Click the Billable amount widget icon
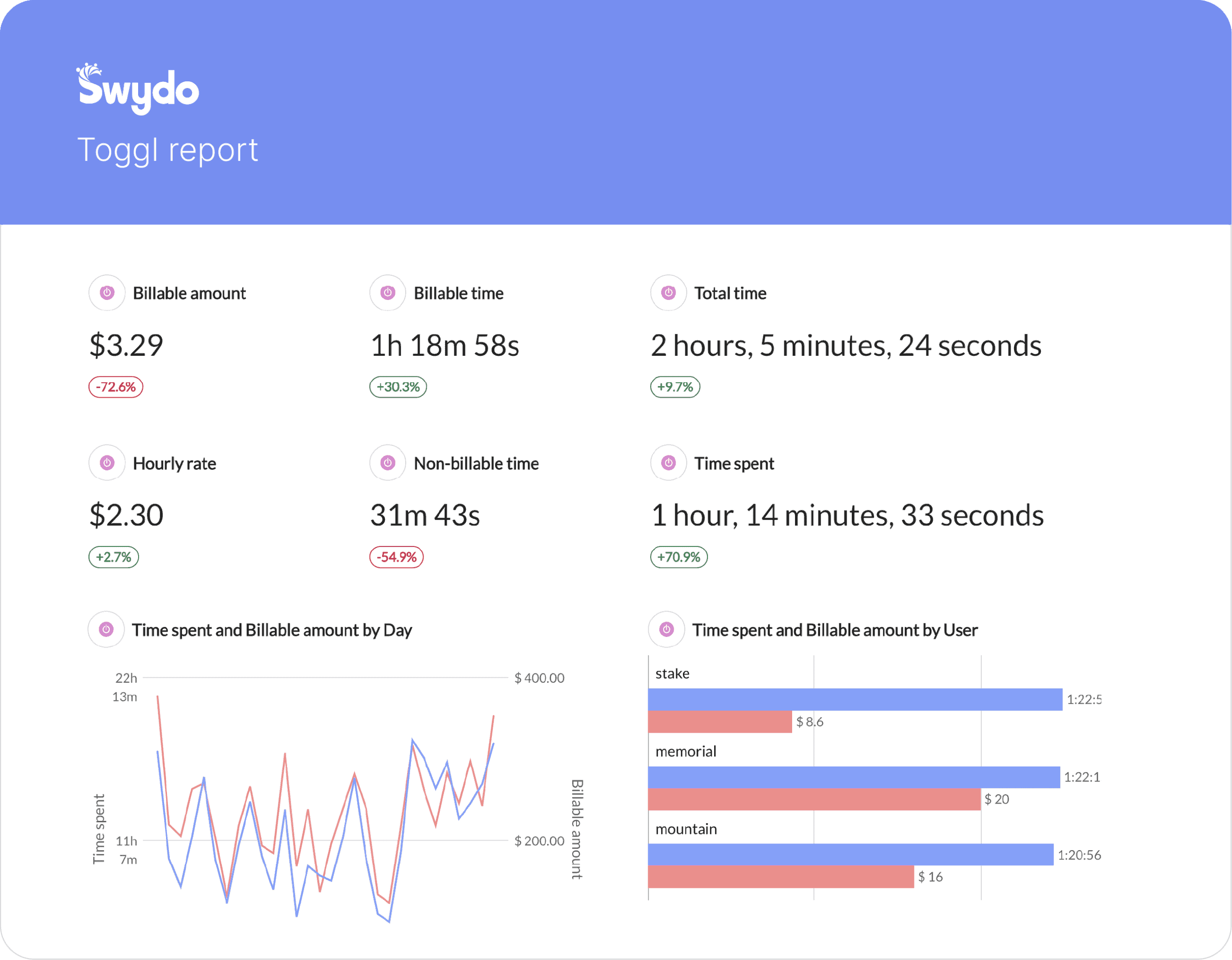 pyautogui.click(x=107, y=293)
